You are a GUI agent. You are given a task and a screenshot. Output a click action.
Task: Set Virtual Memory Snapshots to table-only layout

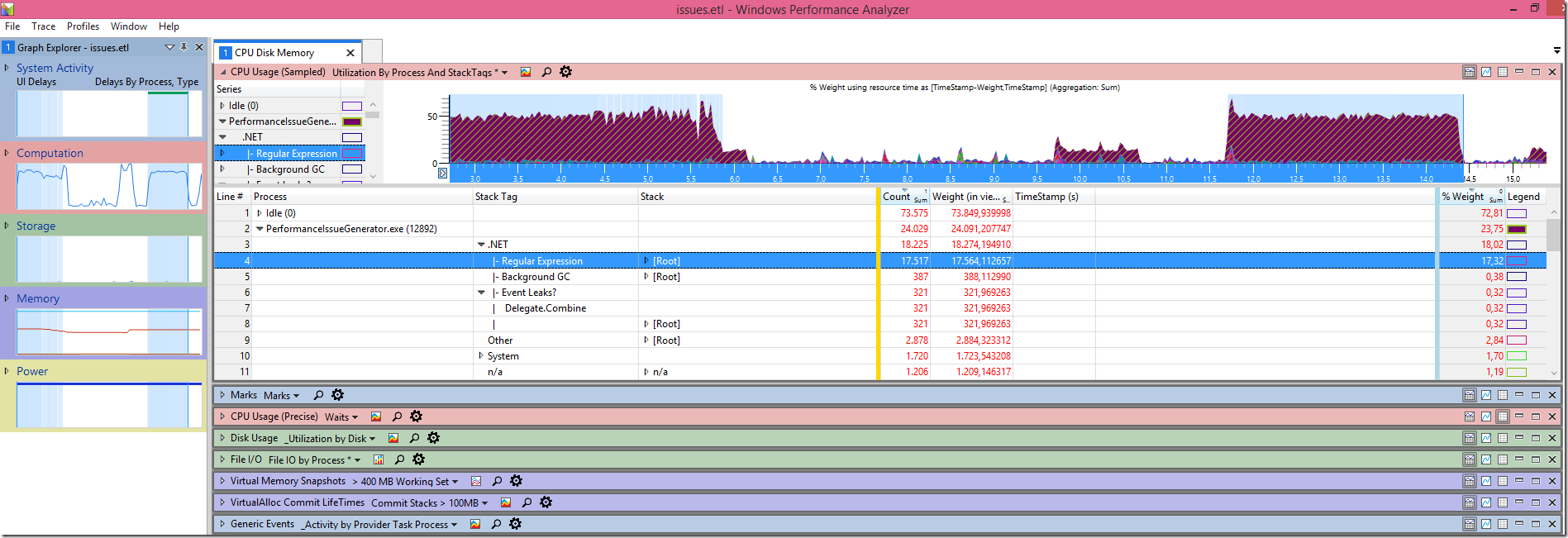point(1503,481)
